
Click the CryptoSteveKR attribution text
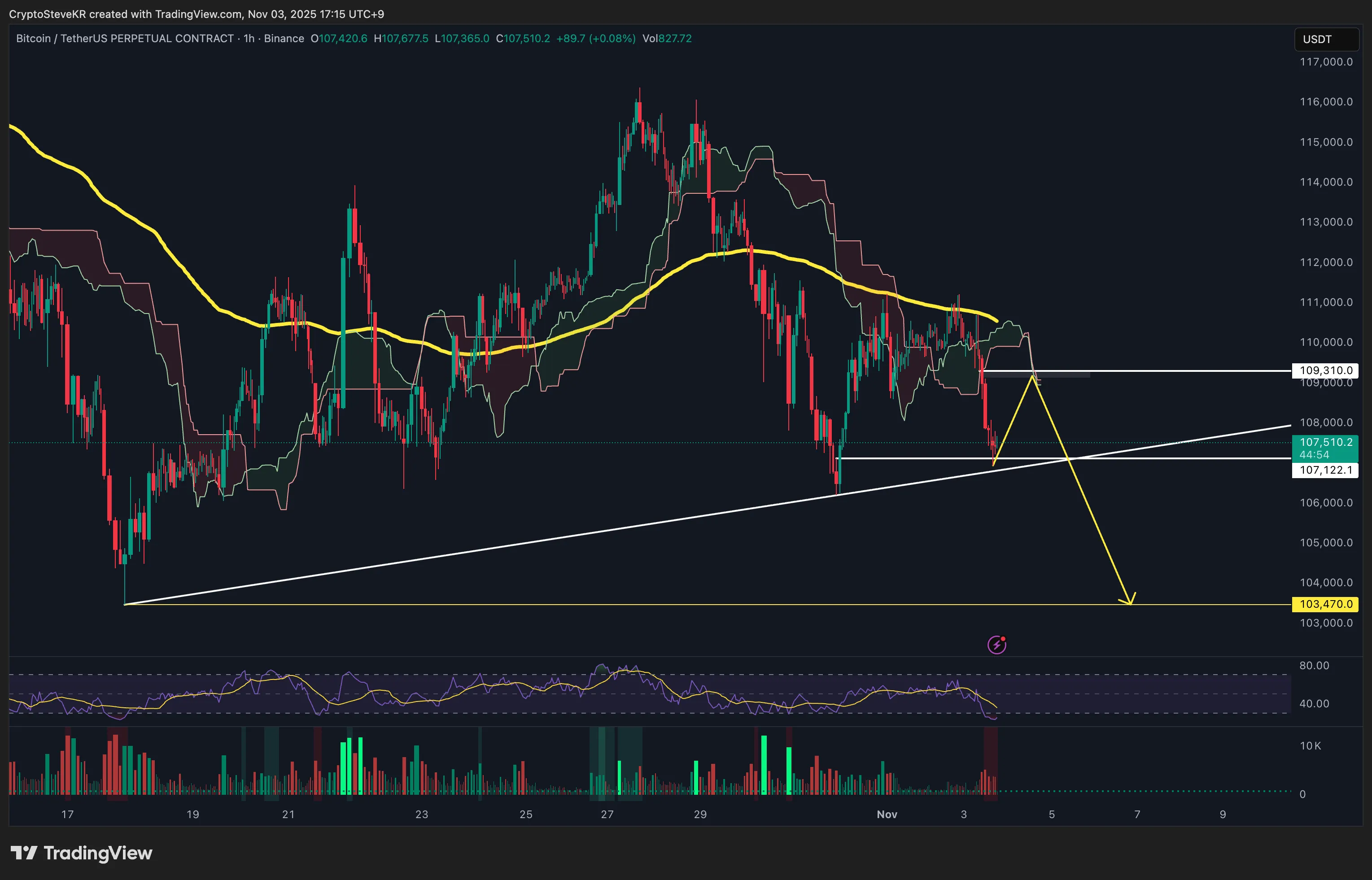(48, 14)
